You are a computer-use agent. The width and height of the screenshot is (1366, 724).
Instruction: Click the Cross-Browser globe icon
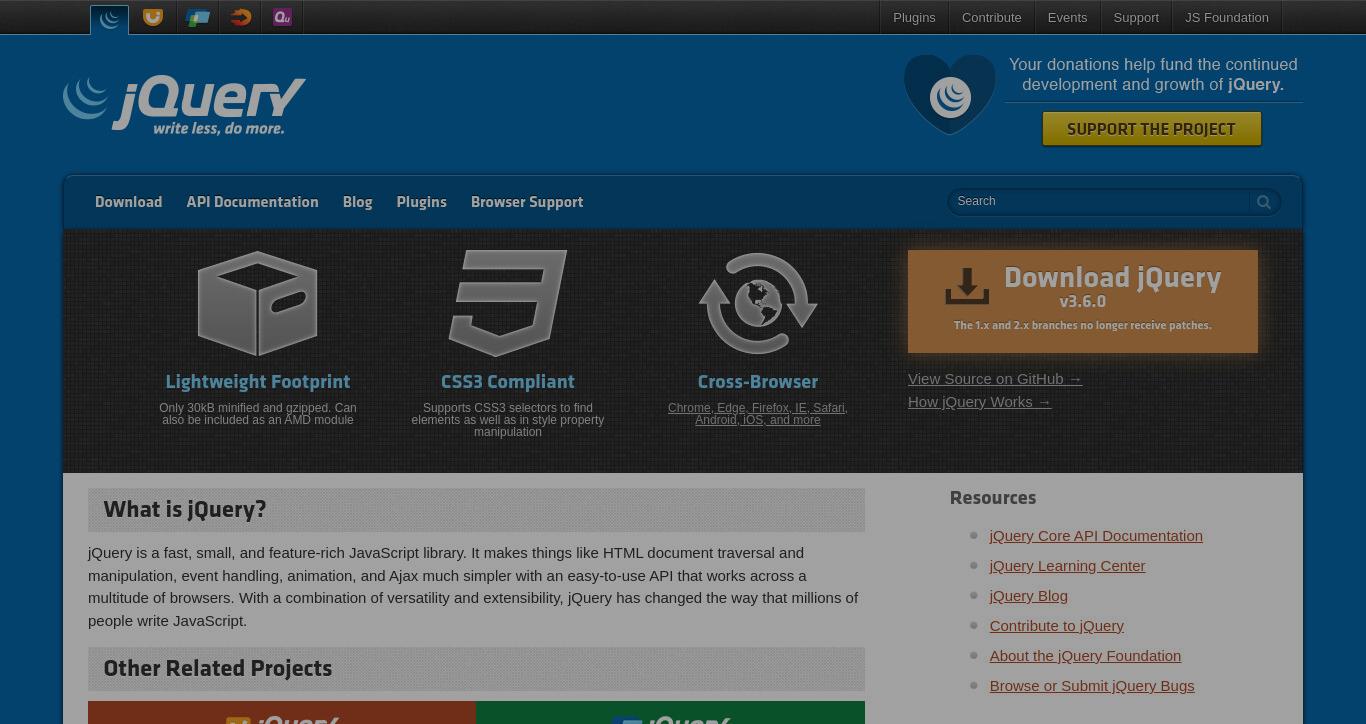[758, 303]
